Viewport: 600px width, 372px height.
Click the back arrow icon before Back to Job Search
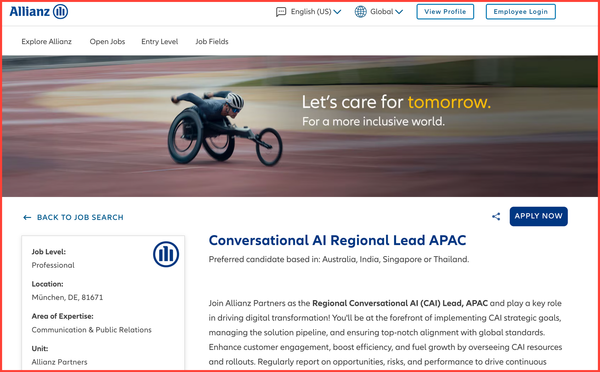(x=27, y=217)
